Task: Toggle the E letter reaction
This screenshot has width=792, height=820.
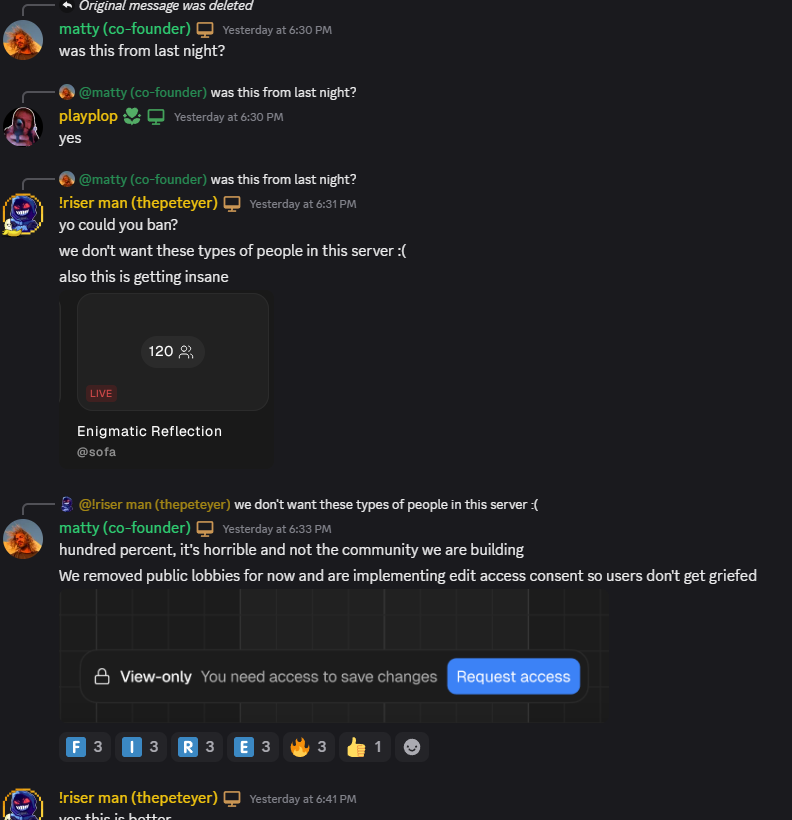Action: click(x=253, y=747)
